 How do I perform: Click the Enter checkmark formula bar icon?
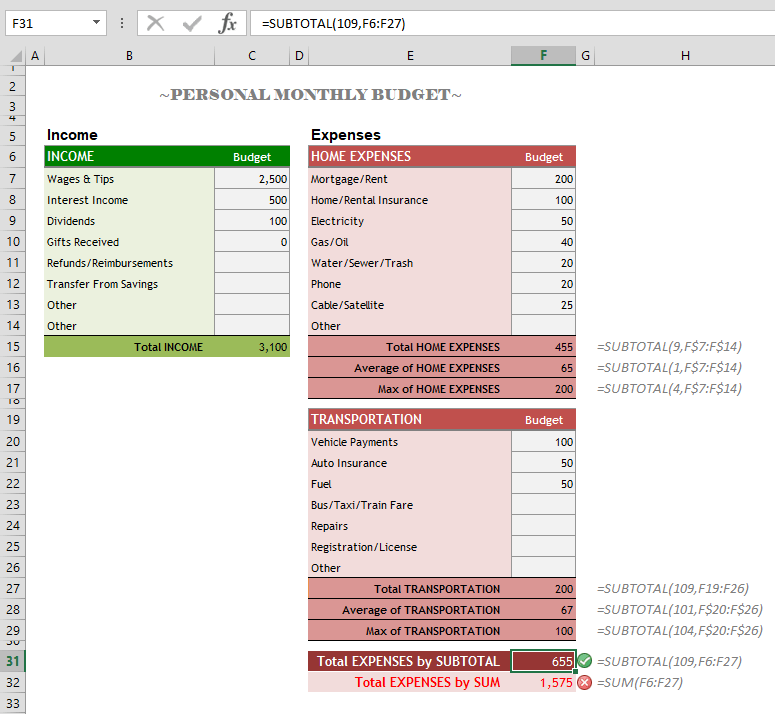(192, 23)
